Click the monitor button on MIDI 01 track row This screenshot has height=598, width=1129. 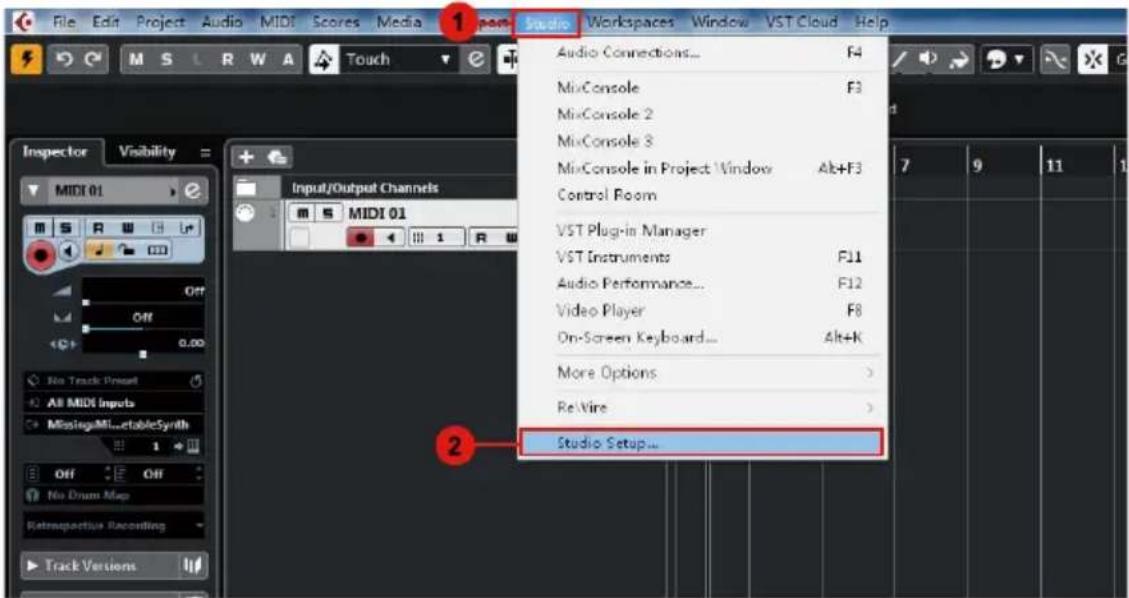coord(390,237)
